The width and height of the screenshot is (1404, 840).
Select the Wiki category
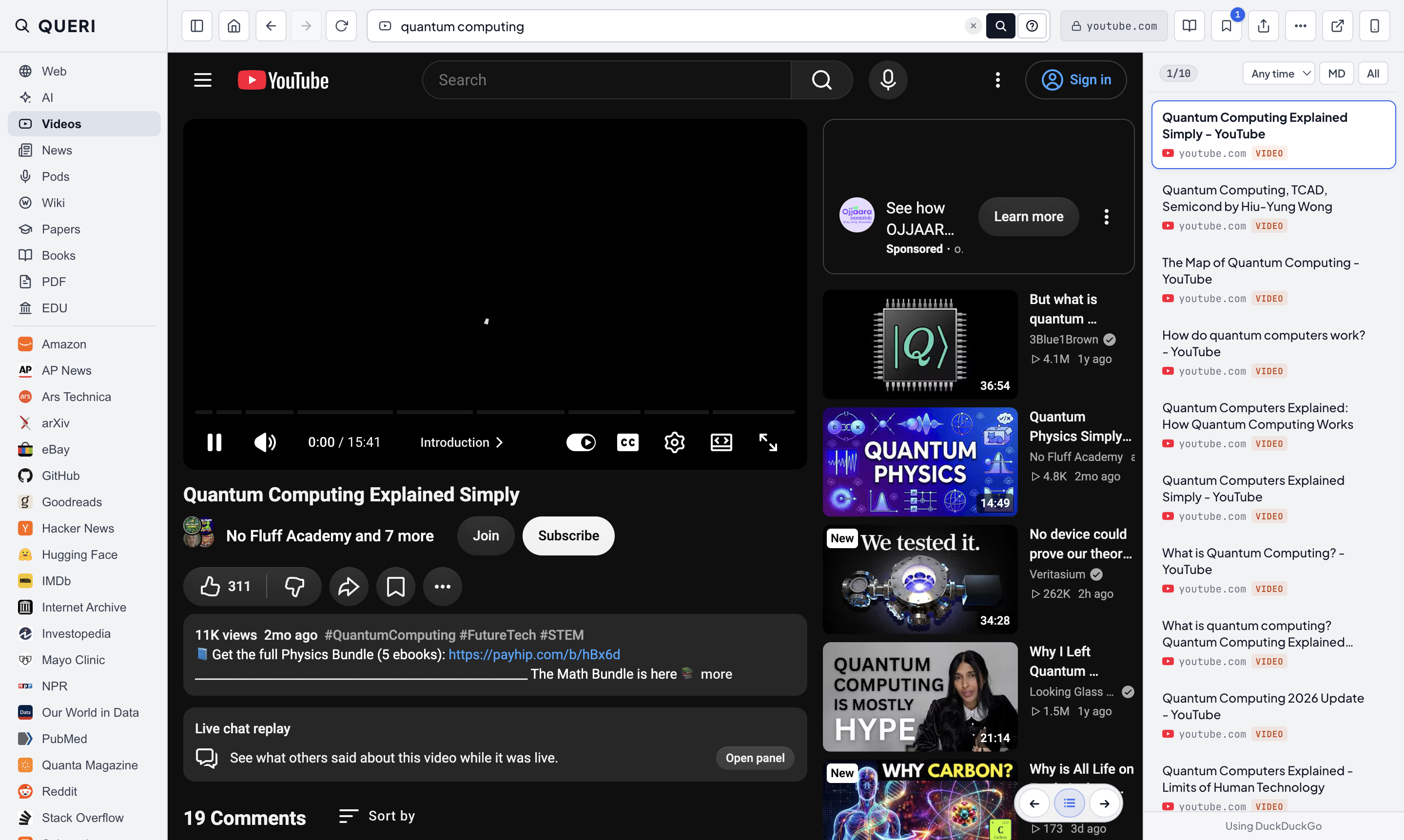click(x=84, y=203)
